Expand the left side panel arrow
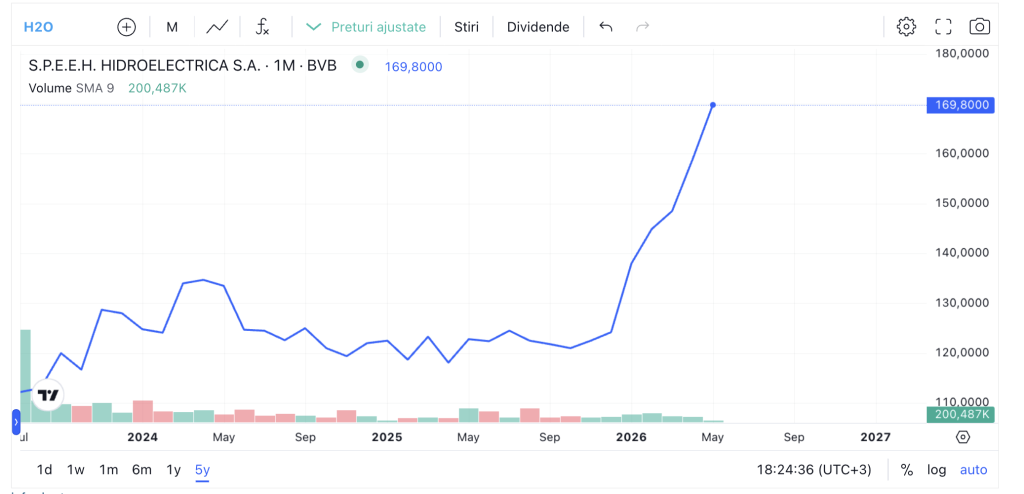This screenshot has height=494, width=1024. (x=16, y=422)
